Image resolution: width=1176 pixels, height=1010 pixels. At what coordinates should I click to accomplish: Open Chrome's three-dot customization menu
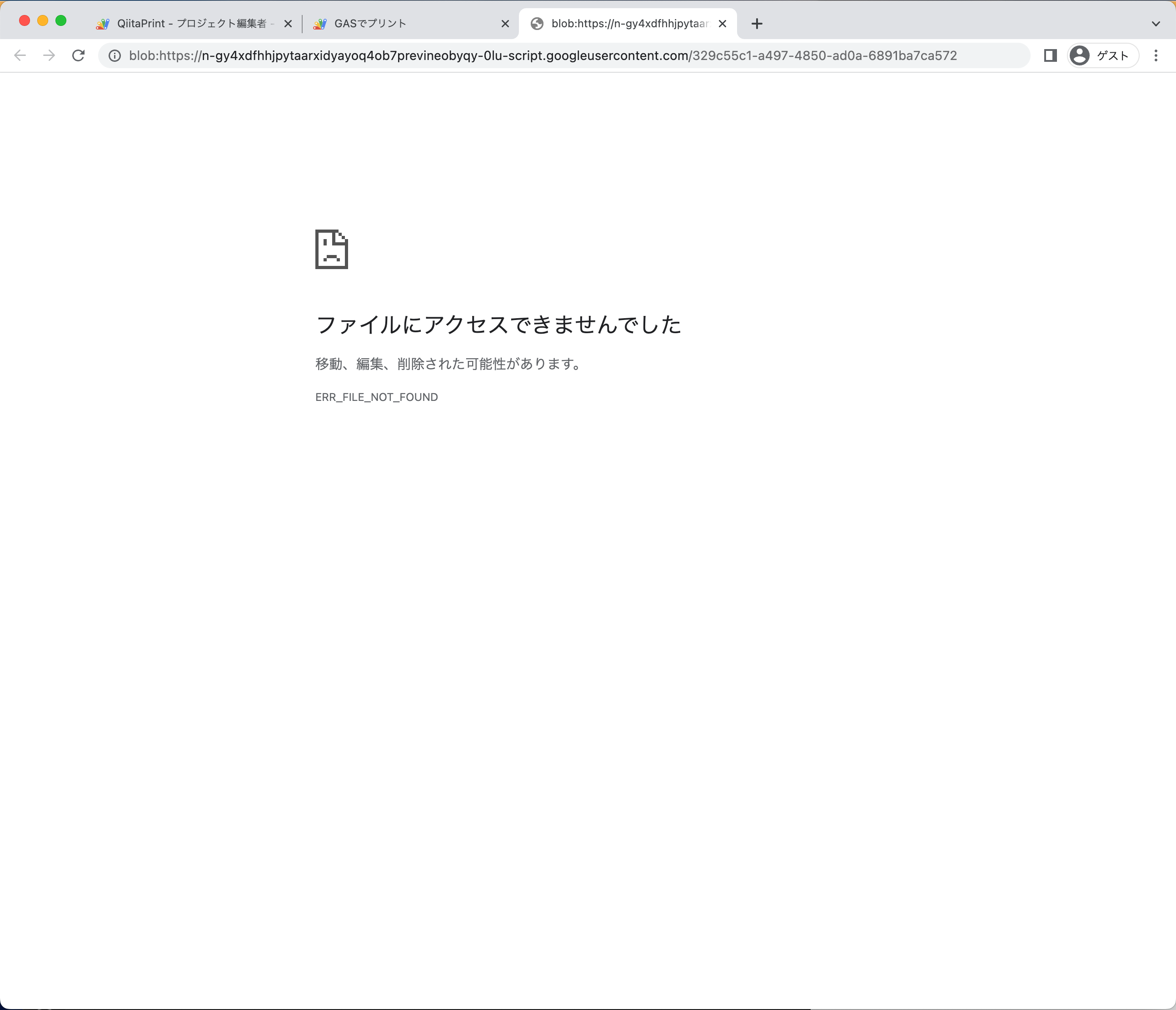pos(1157,55)
